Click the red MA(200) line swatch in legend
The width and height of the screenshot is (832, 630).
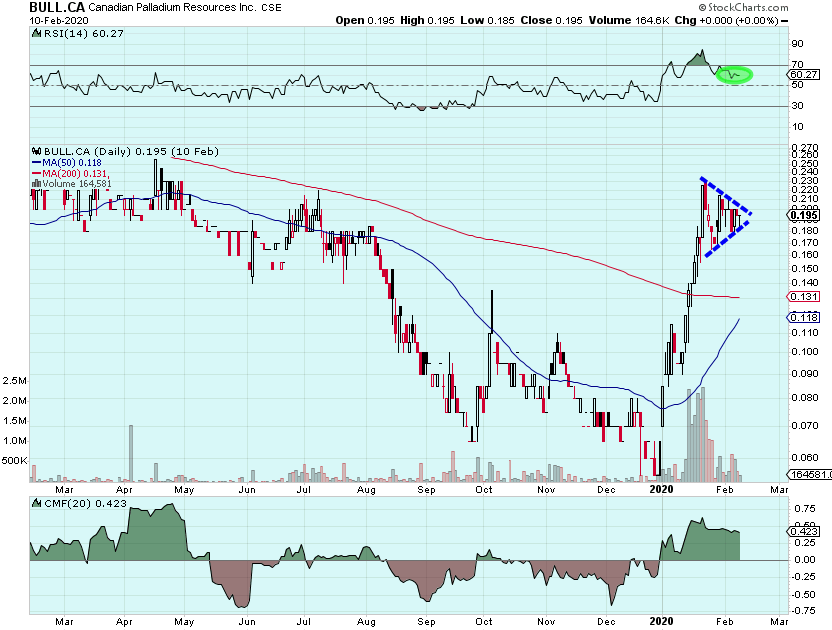(37, 174)
